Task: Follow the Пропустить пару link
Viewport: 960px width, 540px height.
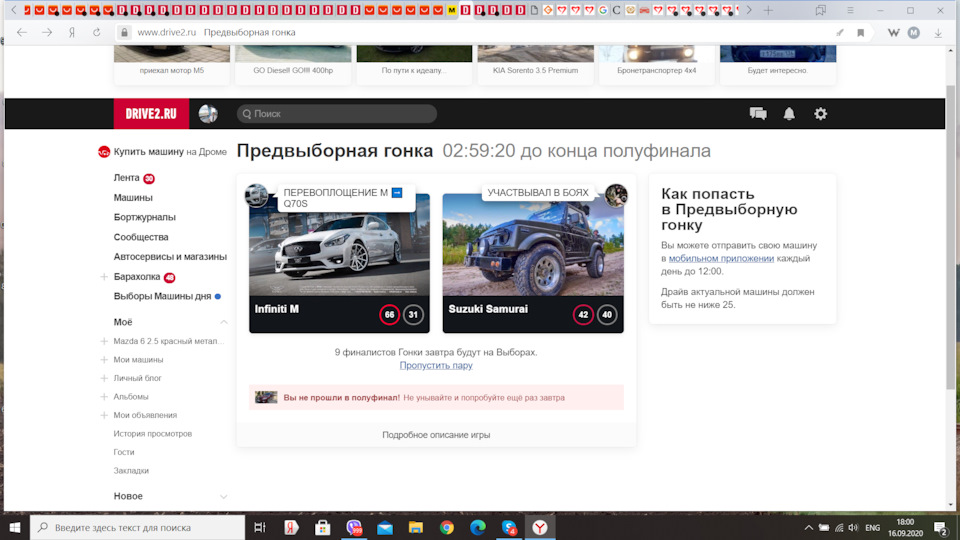Action: click(436, 366)
